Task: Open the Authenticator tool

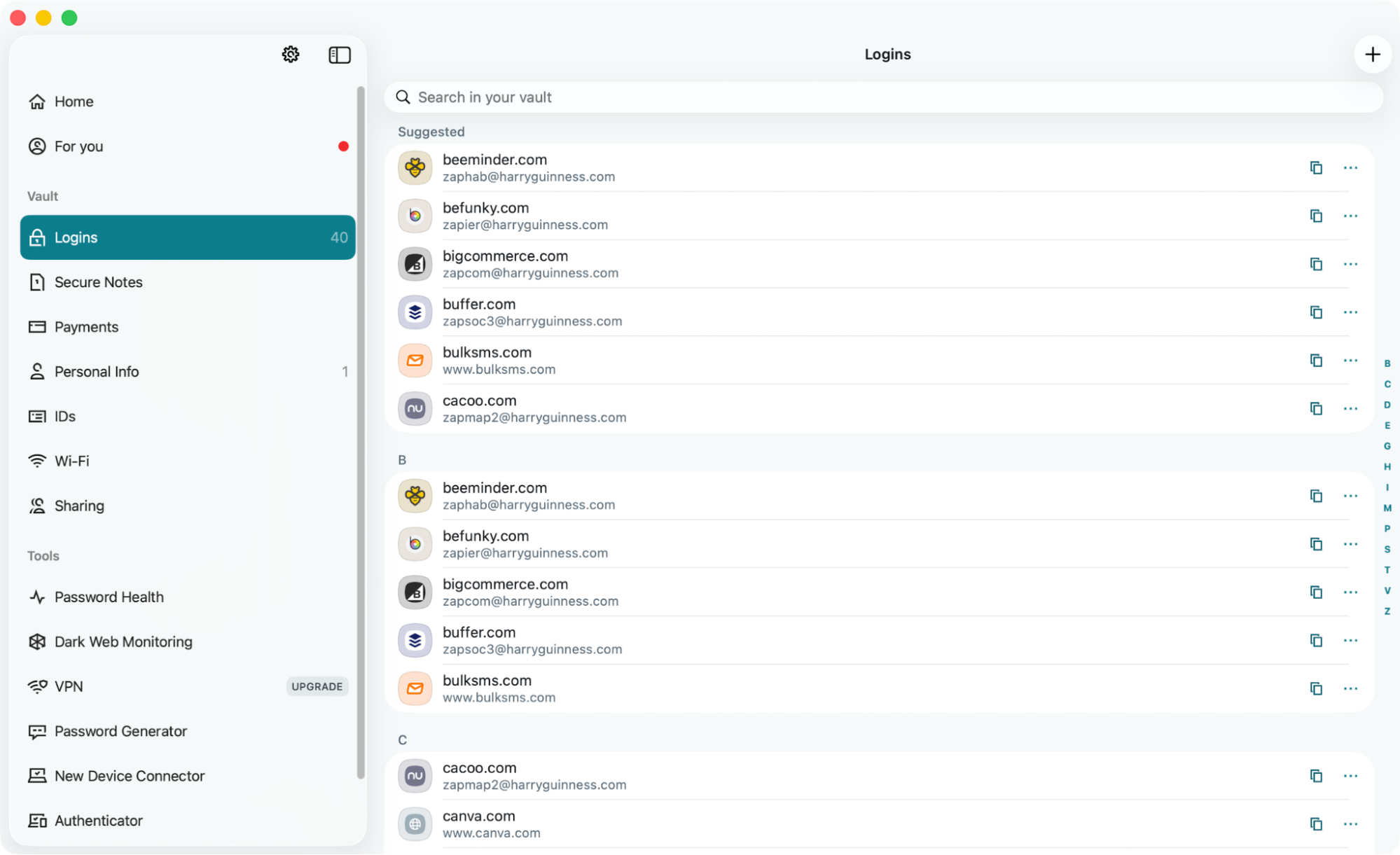Action: (x=98, y=820)
